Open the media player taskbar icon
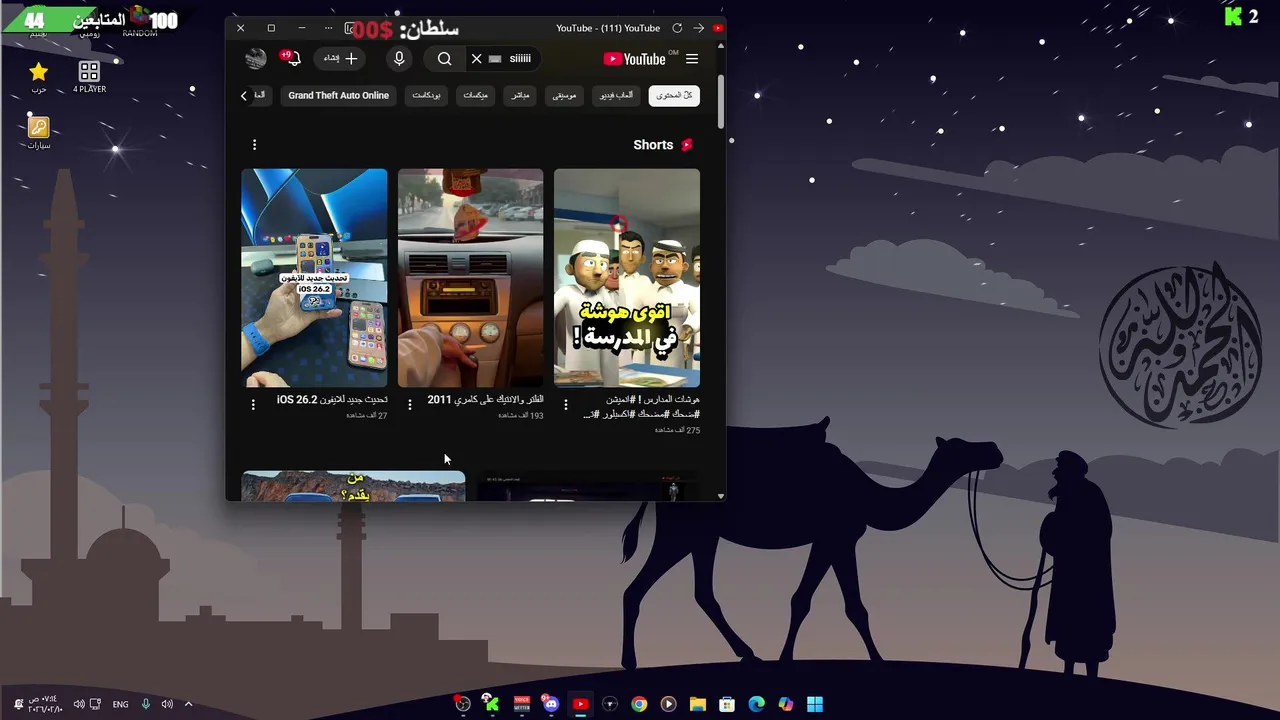1280x720 pixels. pyautogui.click(x=668, y=704)
